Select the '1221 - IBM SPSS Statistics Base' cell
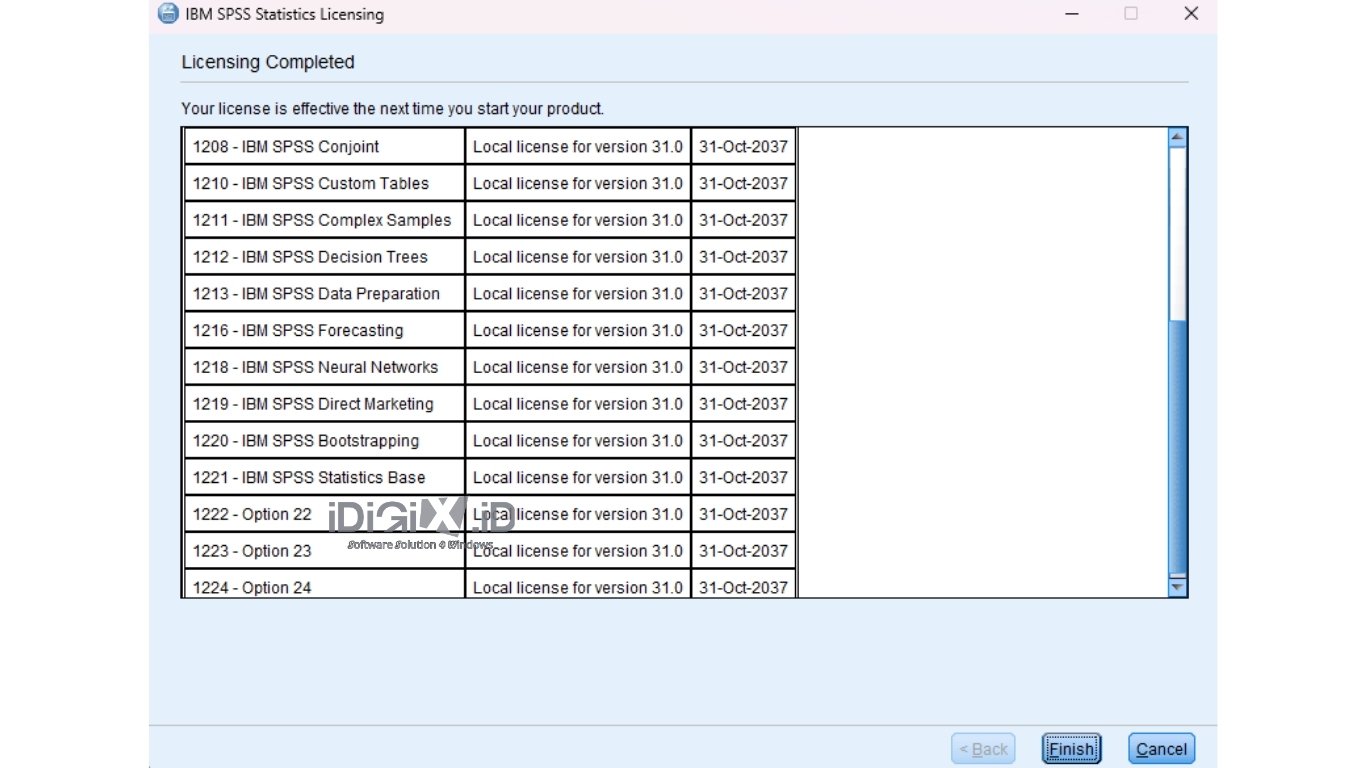The width and height of the screenshot is (1366, 768). click(x=325, y=478)
